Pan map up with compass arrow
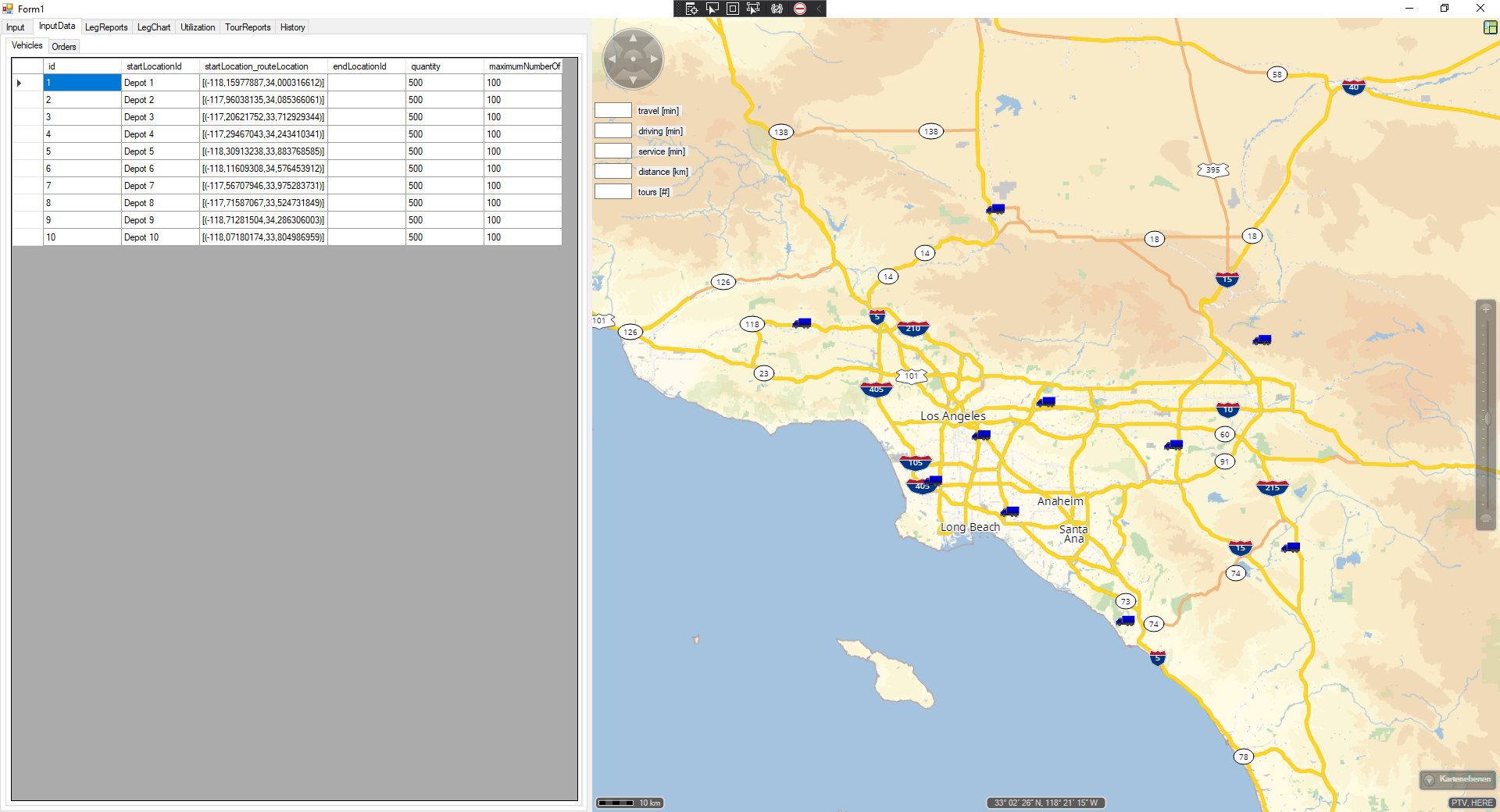The height and width of the screenshot is (812, 1500). coord(633,37)
